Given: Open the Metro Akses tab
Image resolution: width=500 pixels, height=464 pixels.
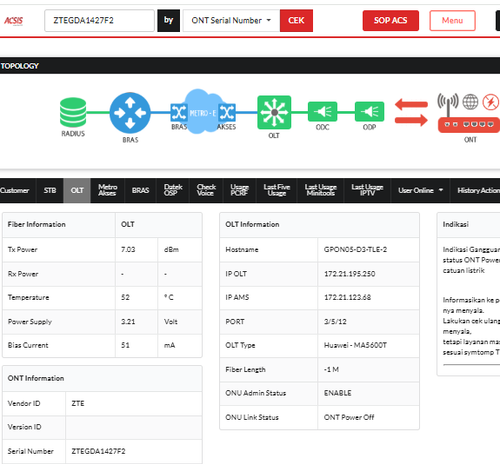Looking at the screenshot, I should tap(107, 190).
